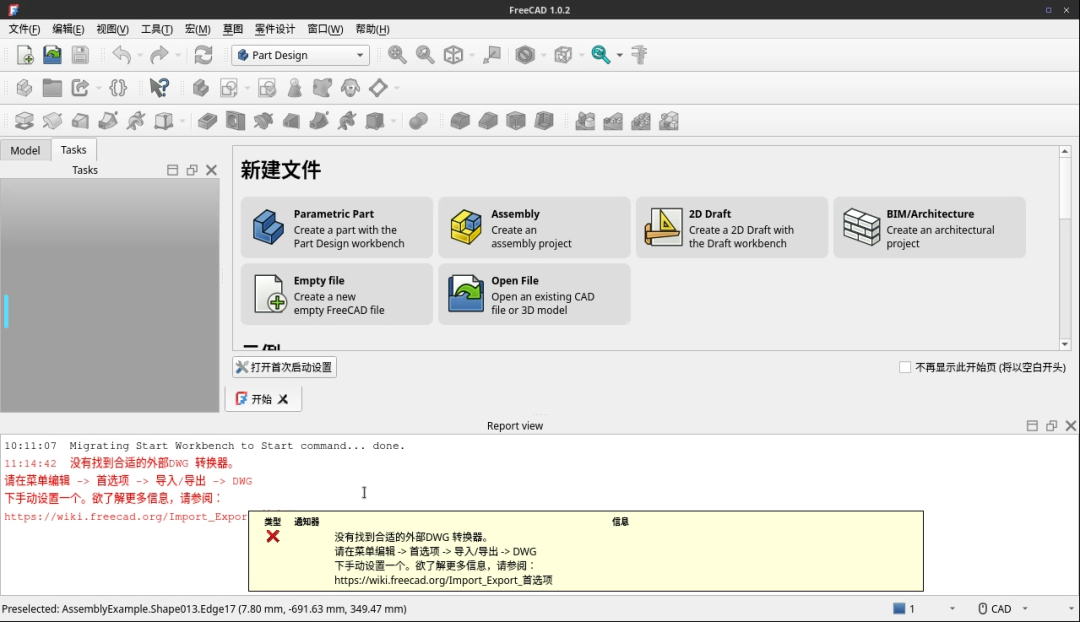Click the 打开首次启动设置 button

(x=283, y=367)
